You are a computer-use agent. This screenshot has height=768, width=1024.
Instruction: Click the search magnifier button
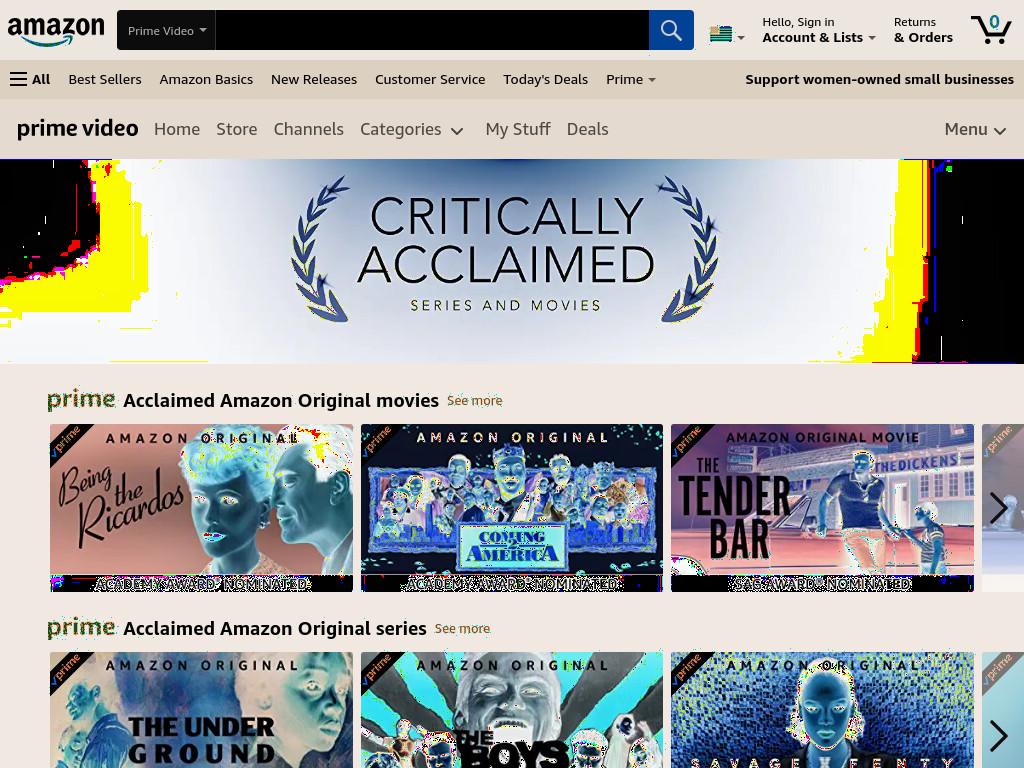(x=671, y=30)
